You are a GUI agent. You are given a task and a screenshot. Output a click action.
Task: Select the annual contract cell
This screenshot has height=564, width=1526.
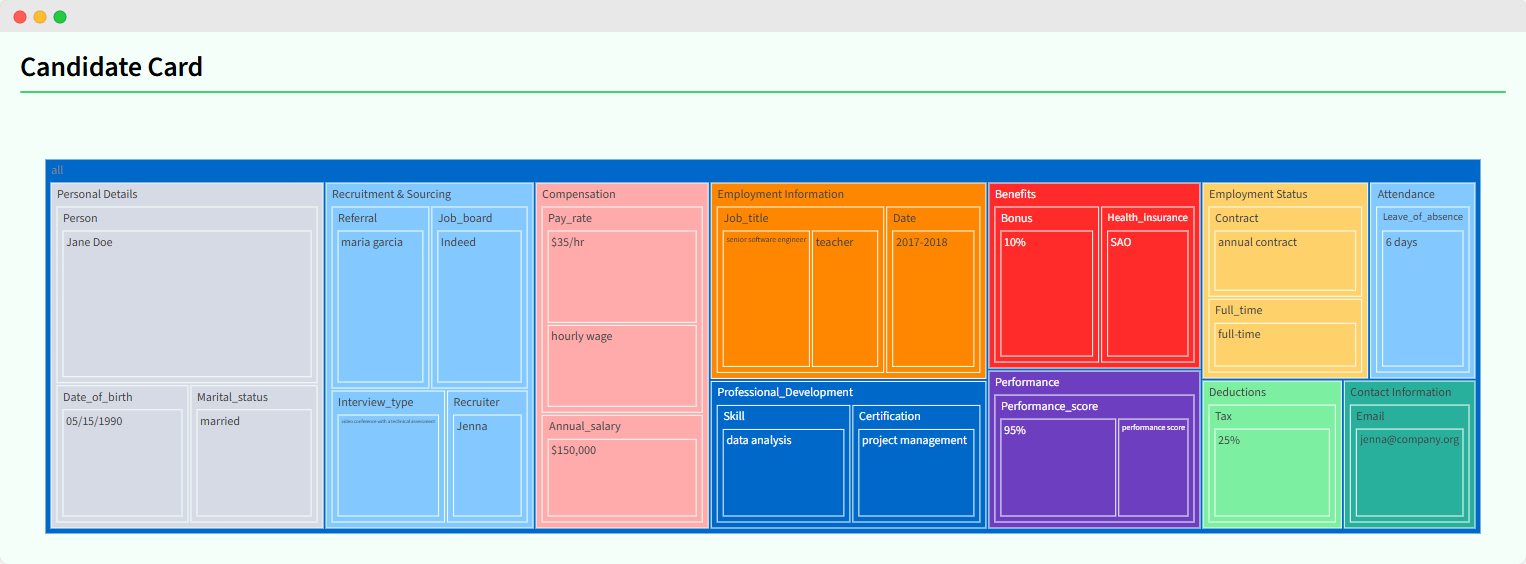coord(1285,260)
